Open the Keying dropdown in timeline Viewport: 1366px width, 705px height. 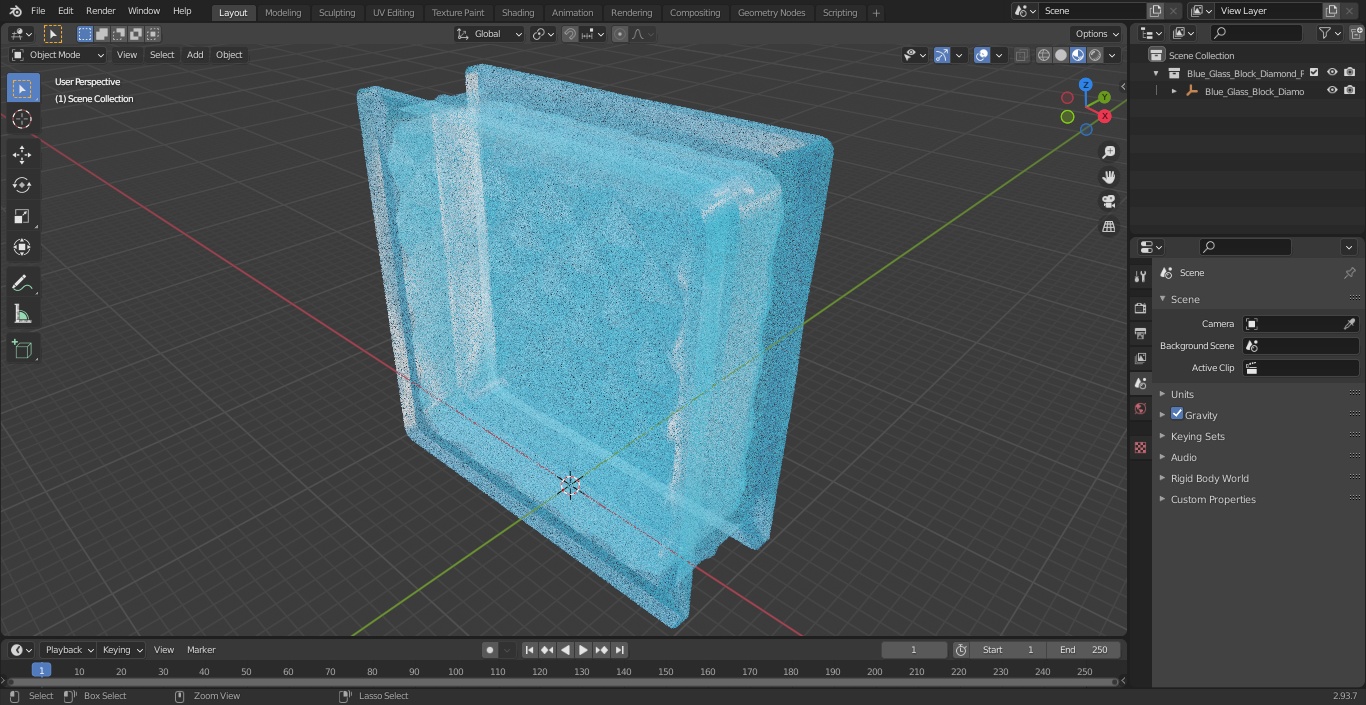pyautogui.click(x=121, y=650)
